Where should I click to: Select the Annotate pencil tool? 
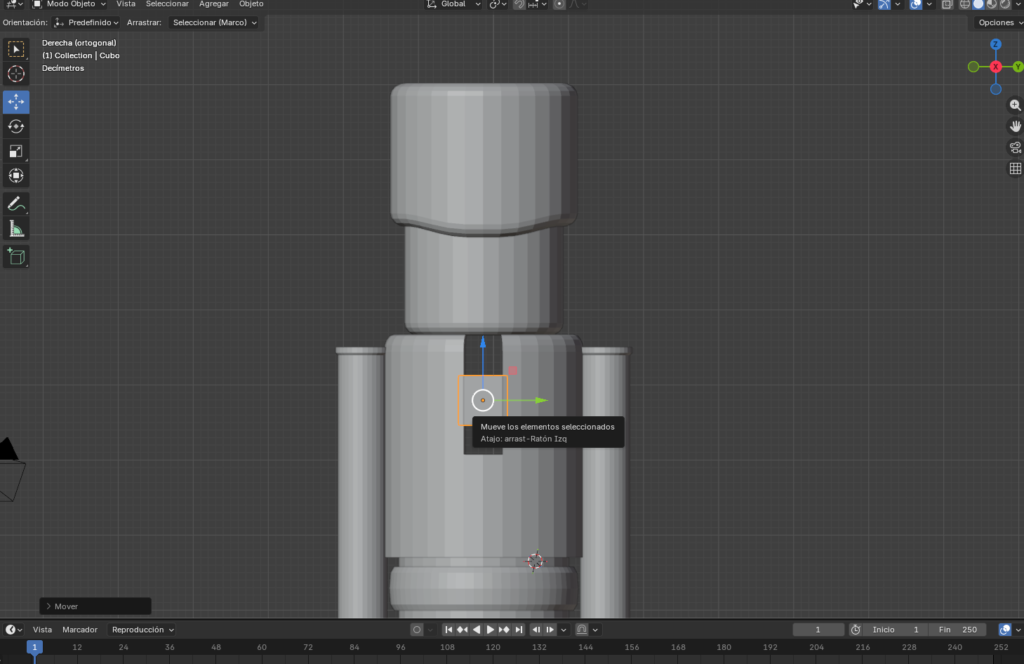point(16,203)
